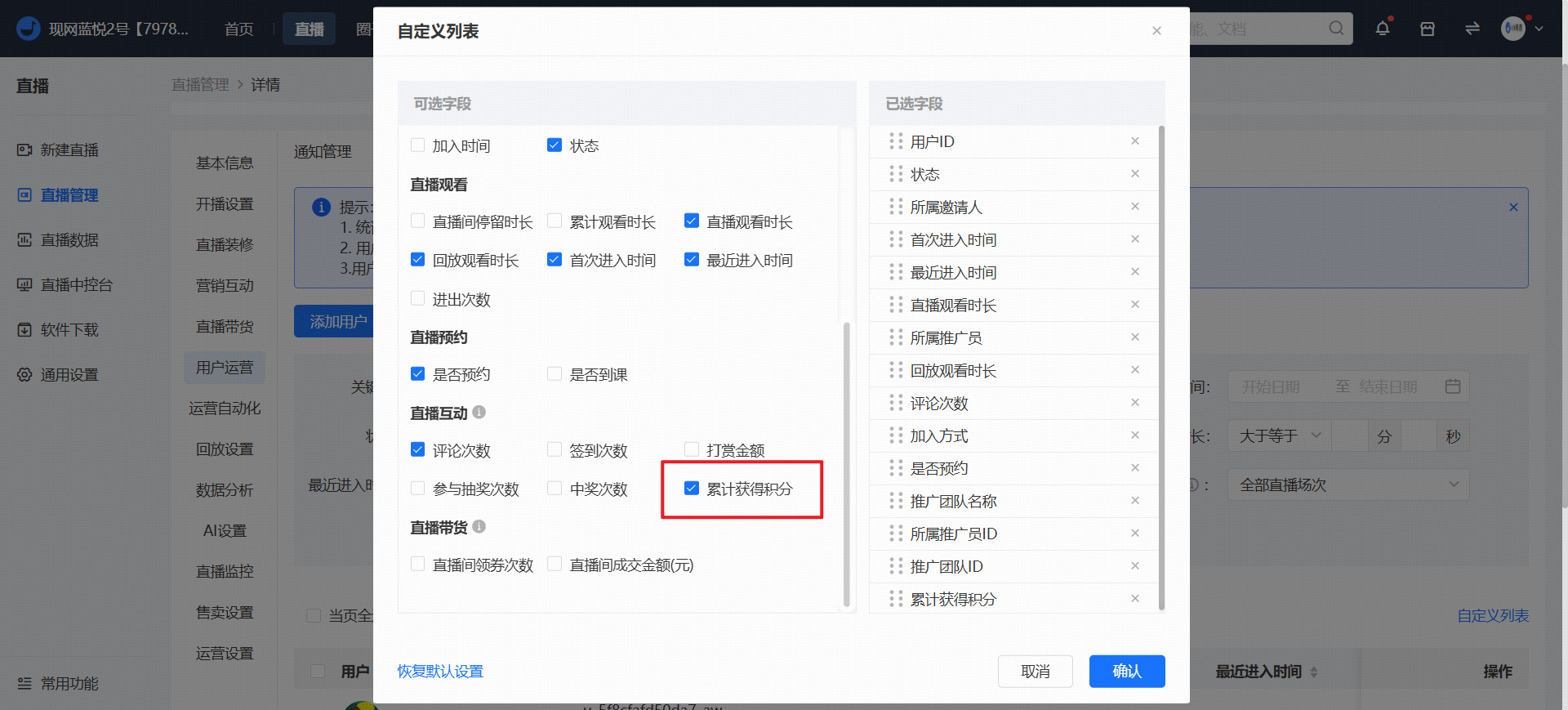The image size is (1568, 710).
Task: Uncheck the 累计获得积分 checkbox
Action: [x=692, y=489]
